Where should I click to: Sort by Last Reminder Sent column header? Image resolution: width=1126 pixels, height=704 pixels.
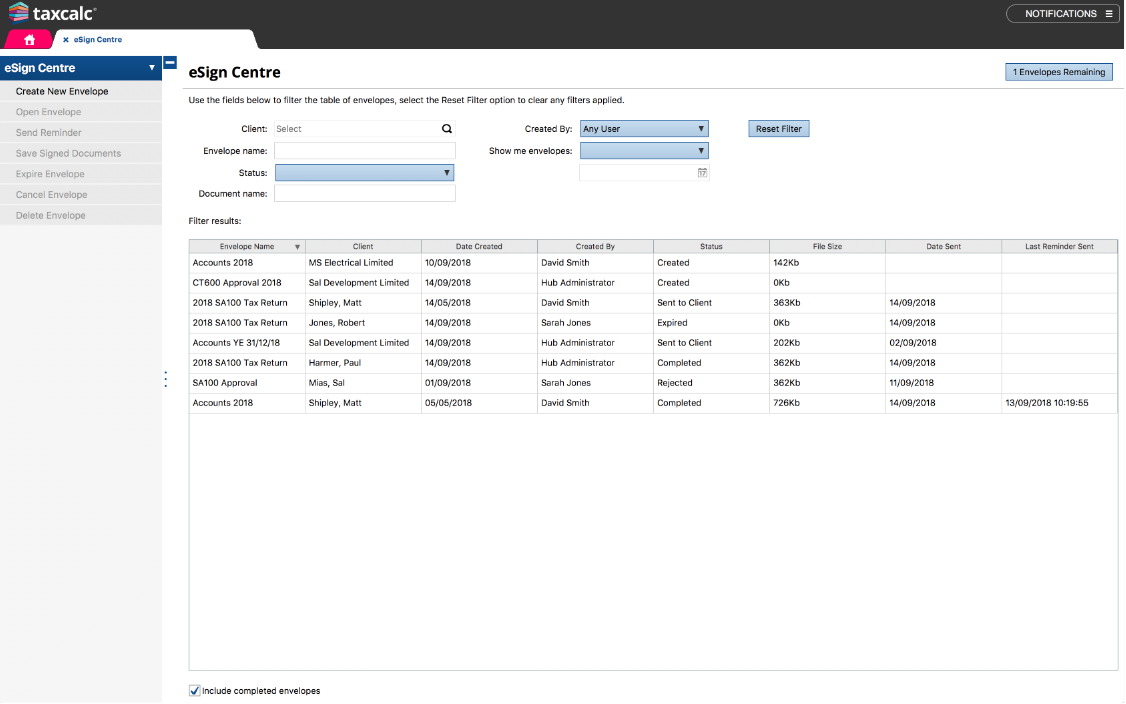click(x=1059, y=246)
